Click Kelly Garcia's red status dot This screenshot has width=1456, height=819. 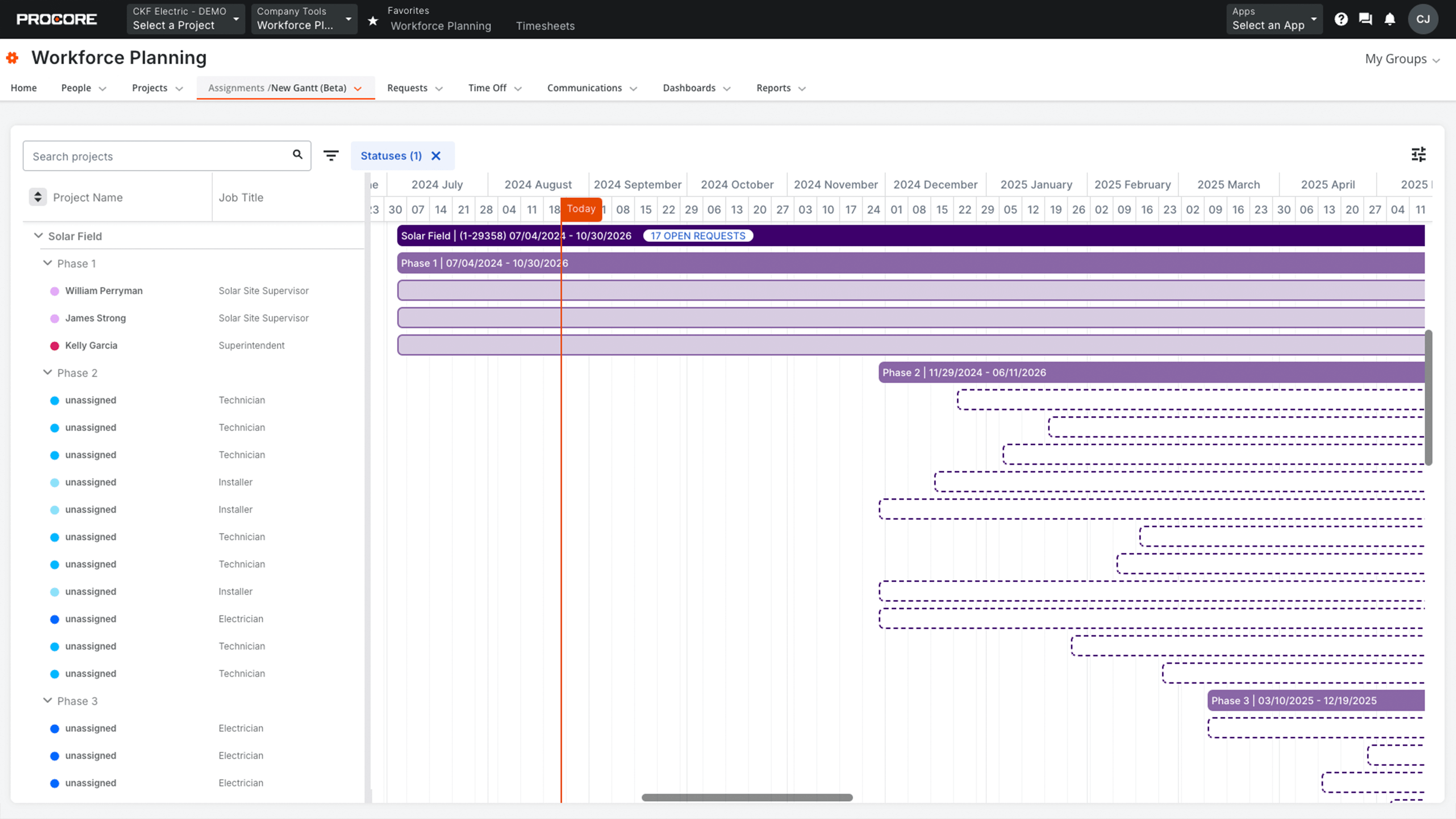[54, 345]
